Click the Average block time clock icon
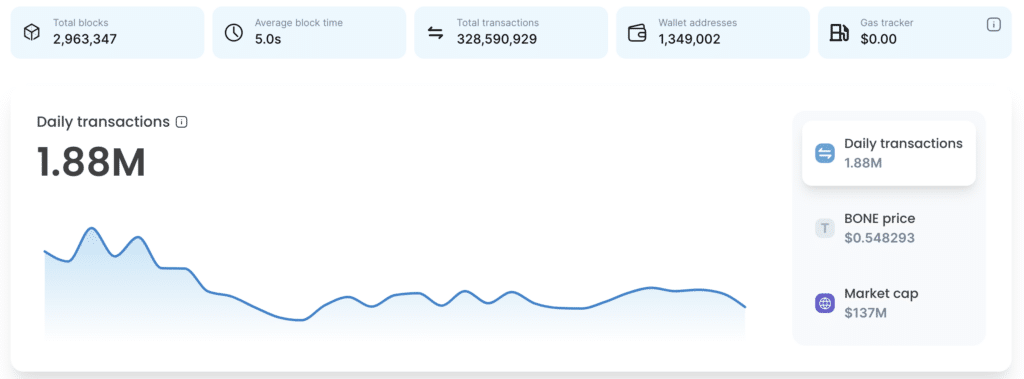The width and height of the screenshot is (1024, 379). click(233, 33)
